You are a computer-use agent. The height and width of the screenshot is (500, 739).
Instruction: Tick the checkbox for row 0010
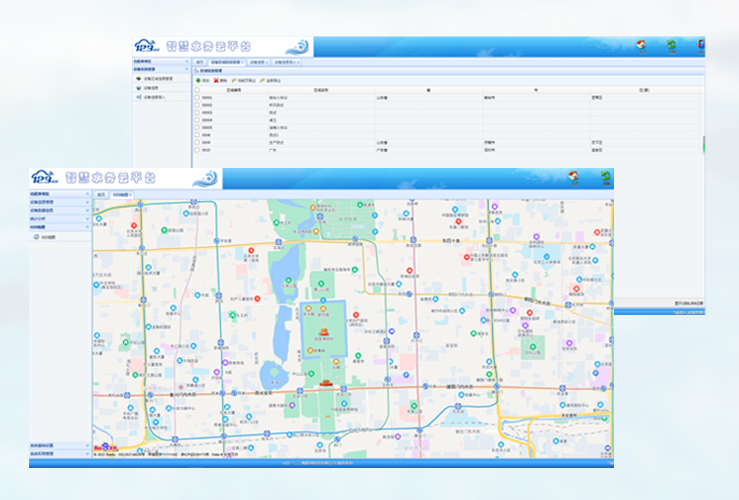(197, 150)
